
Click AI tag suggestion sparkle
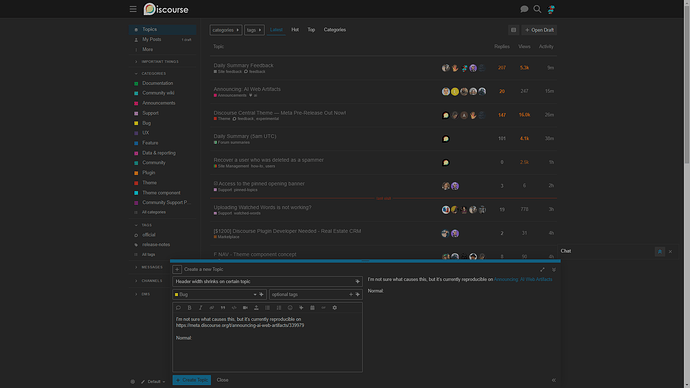(357, 294)
